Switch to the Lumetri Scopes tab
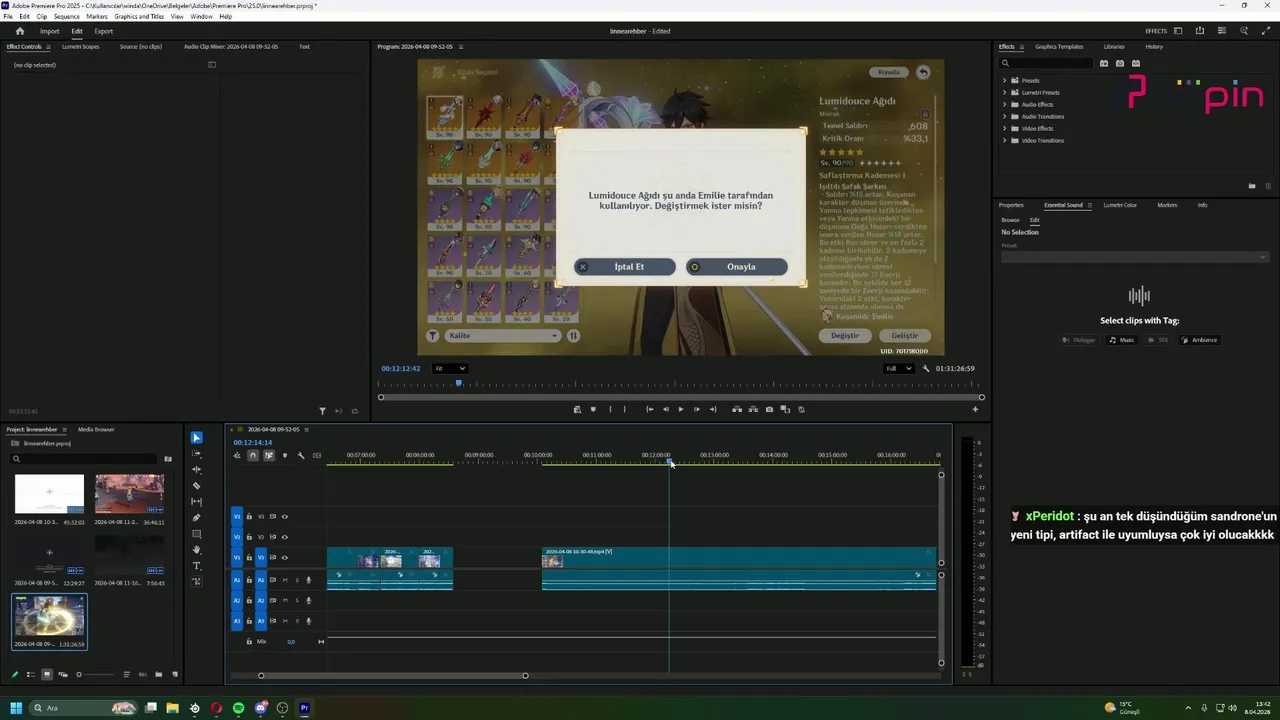Image resolution: width=1280 pixels, height=720 pixels. click(80, 46)
